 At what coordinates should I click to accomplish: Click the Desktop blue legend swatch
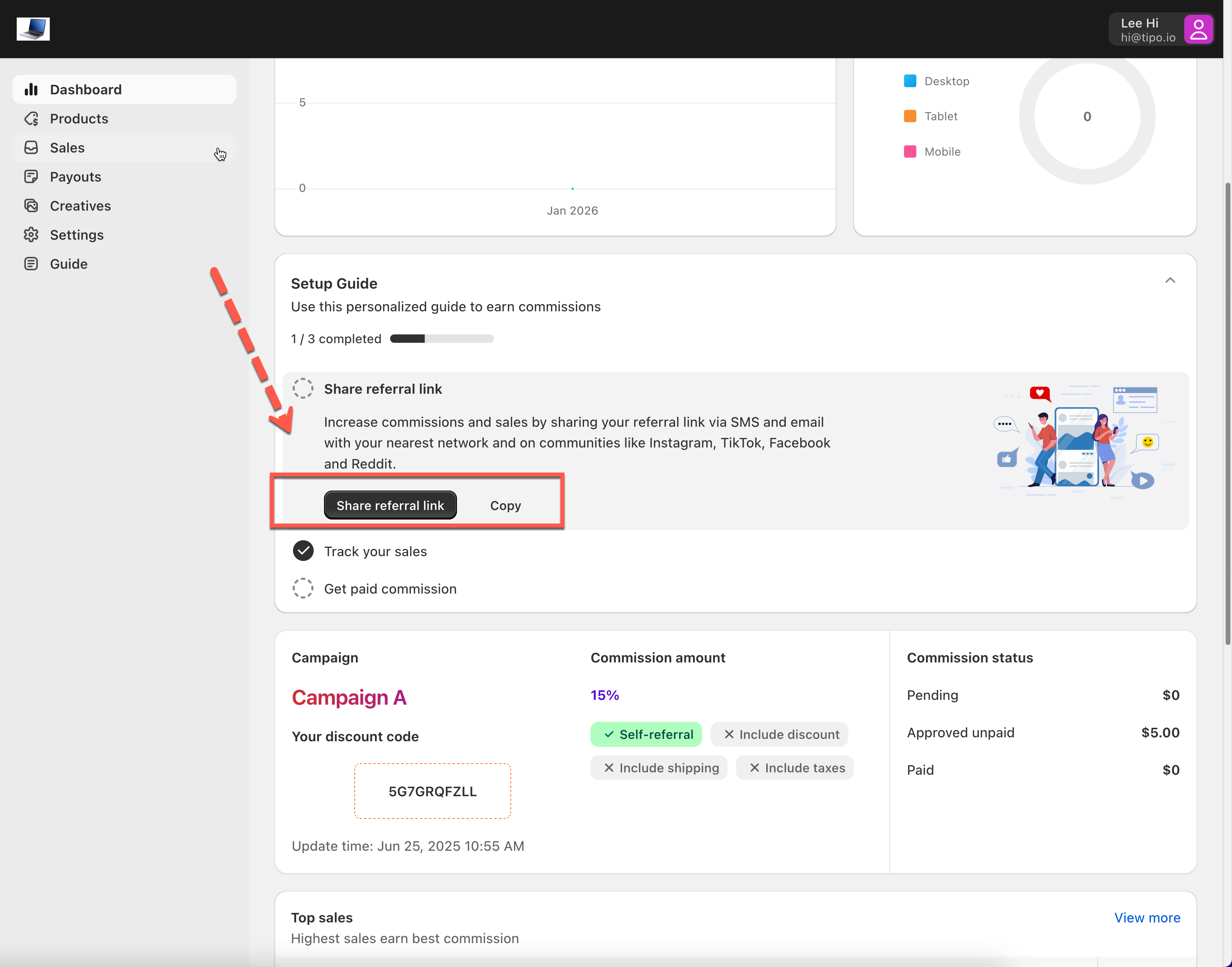click(910, 81)
